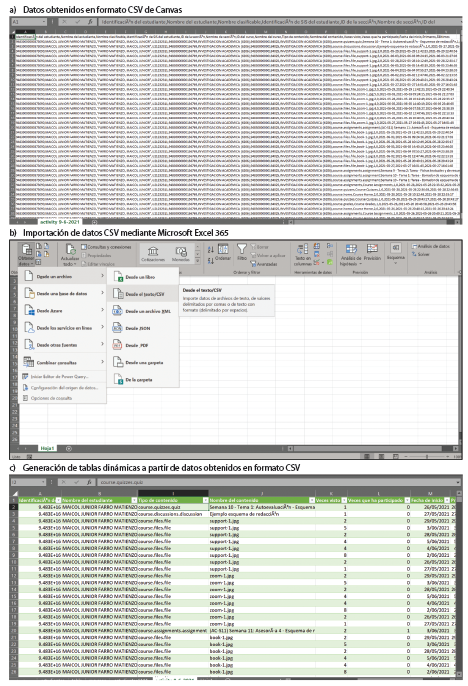Select De la carpeta SharePoint option

[x=143, y=380]
